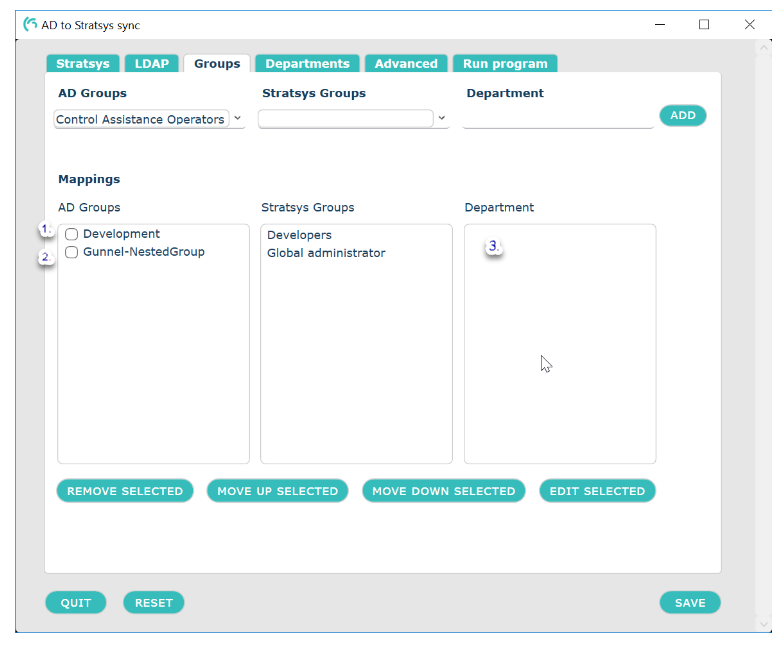Focus the Department input field
Viewport: 784px width, 650px height.
[558, 119]
